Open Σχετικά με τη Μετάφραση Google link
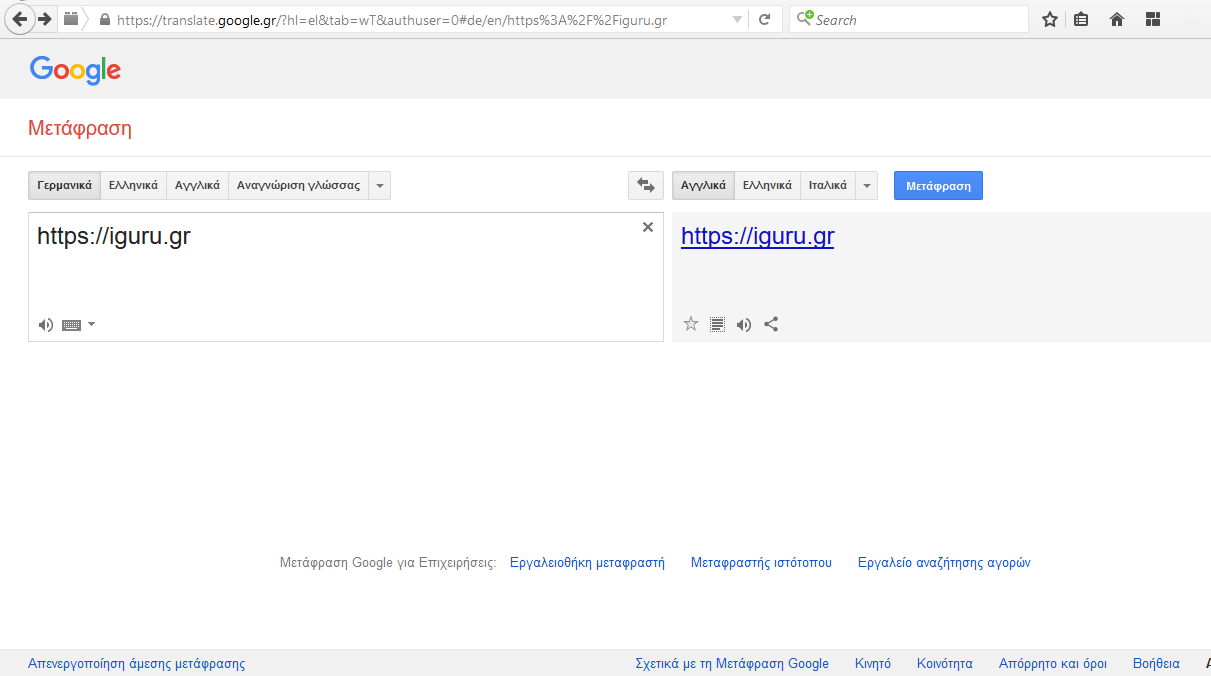 pos(732,664)
